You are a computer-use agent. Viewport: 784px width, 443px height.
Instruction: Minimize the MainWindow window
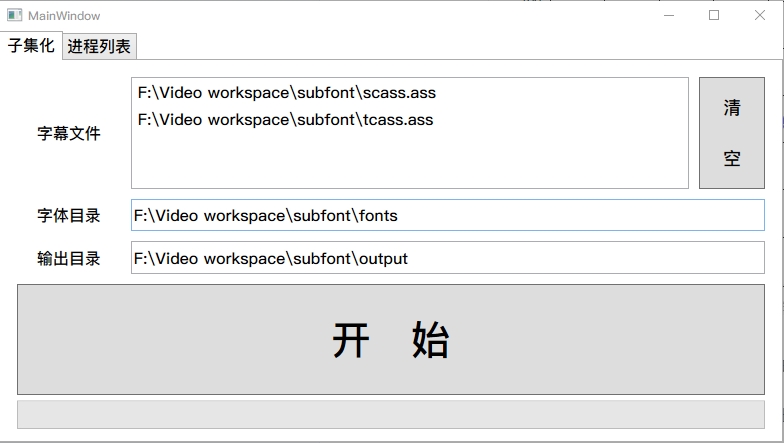[668, 16]
